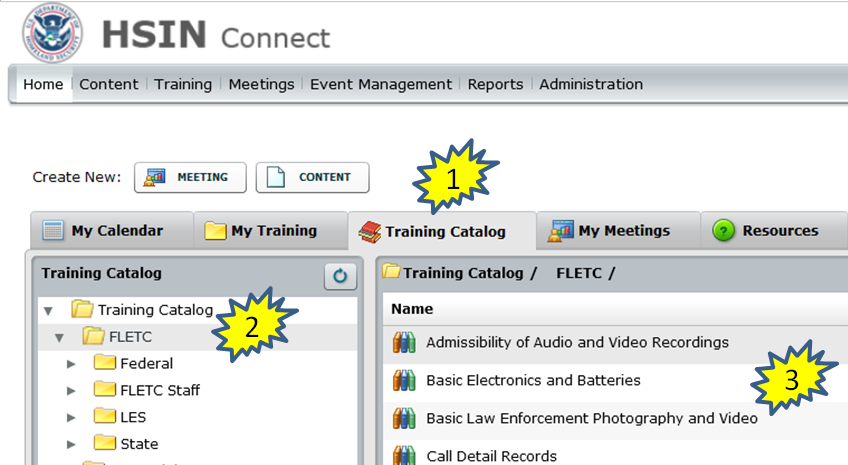Viewport: 848px width, 465px height.
Task: Switch to the My Calendar tab
Action: (112, 231)
